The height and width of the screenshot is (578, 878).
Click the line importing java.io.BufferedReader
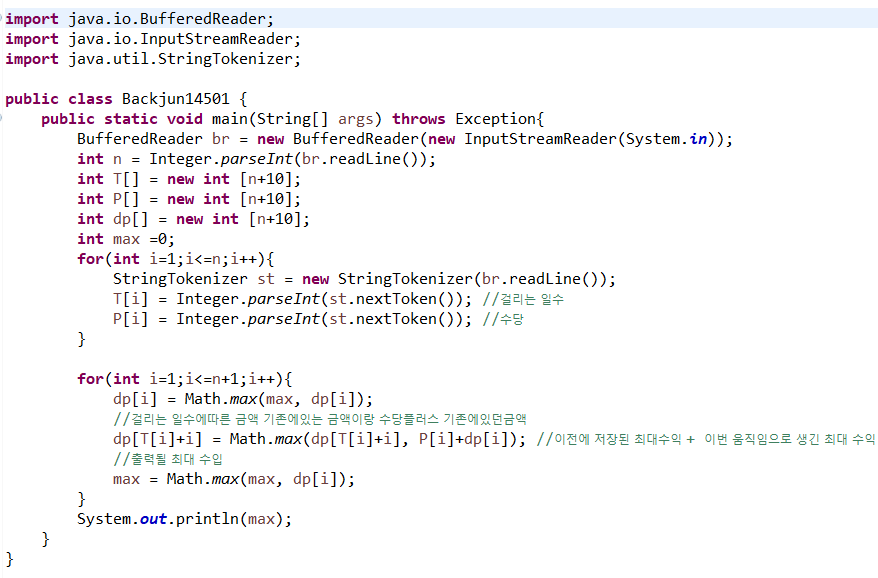point(139,19)
